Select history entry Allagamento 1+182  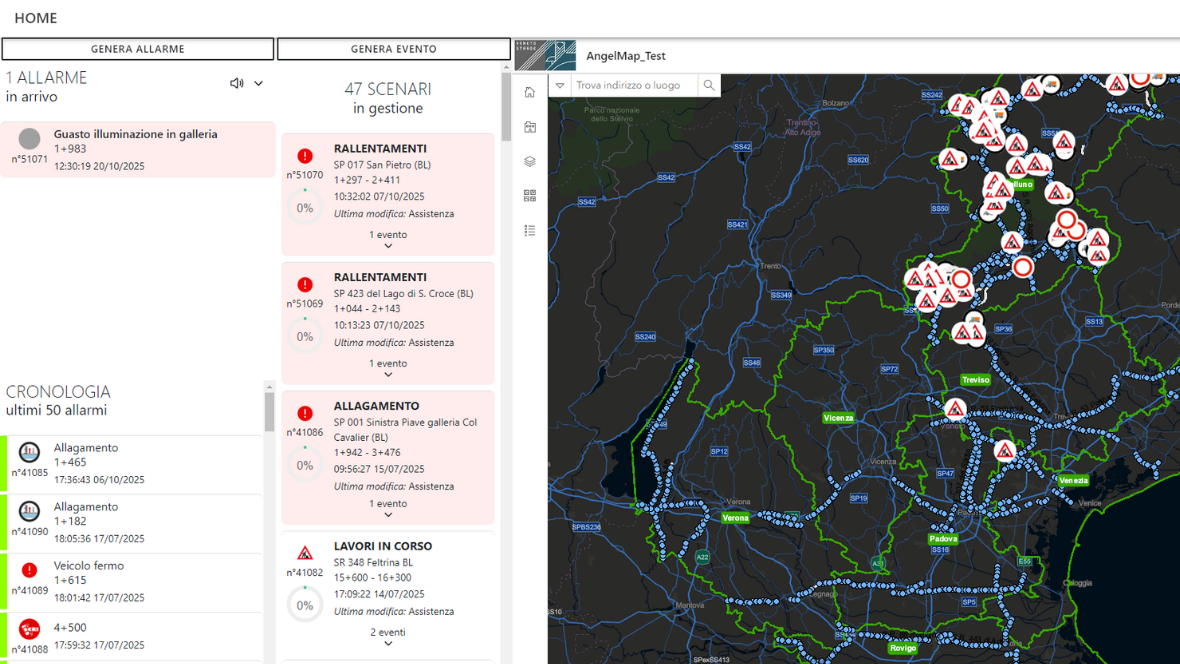tap(134, 524)
